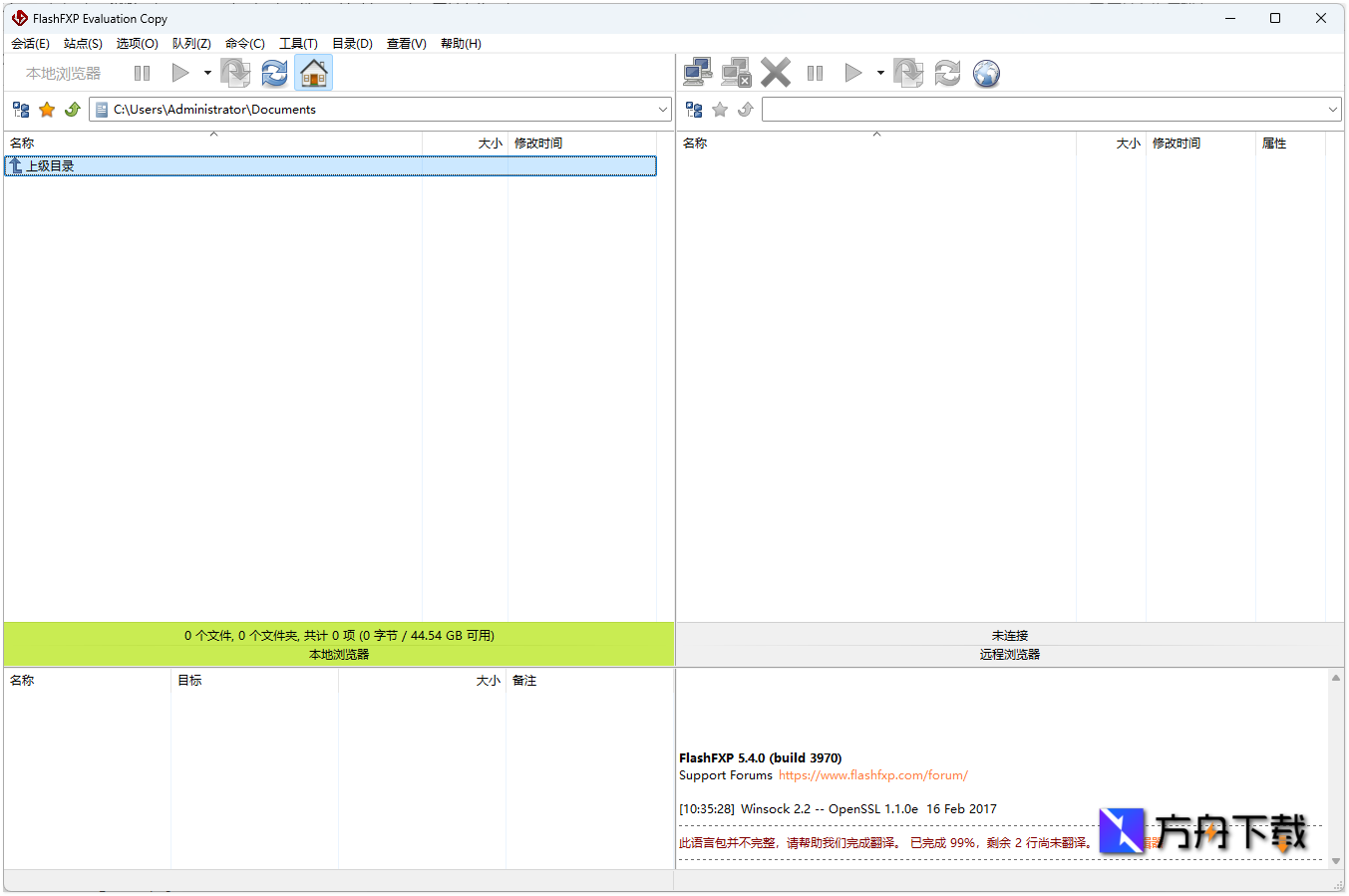Sort local list by 大小 column
The image size is (1349, 896).
point(466,144)
